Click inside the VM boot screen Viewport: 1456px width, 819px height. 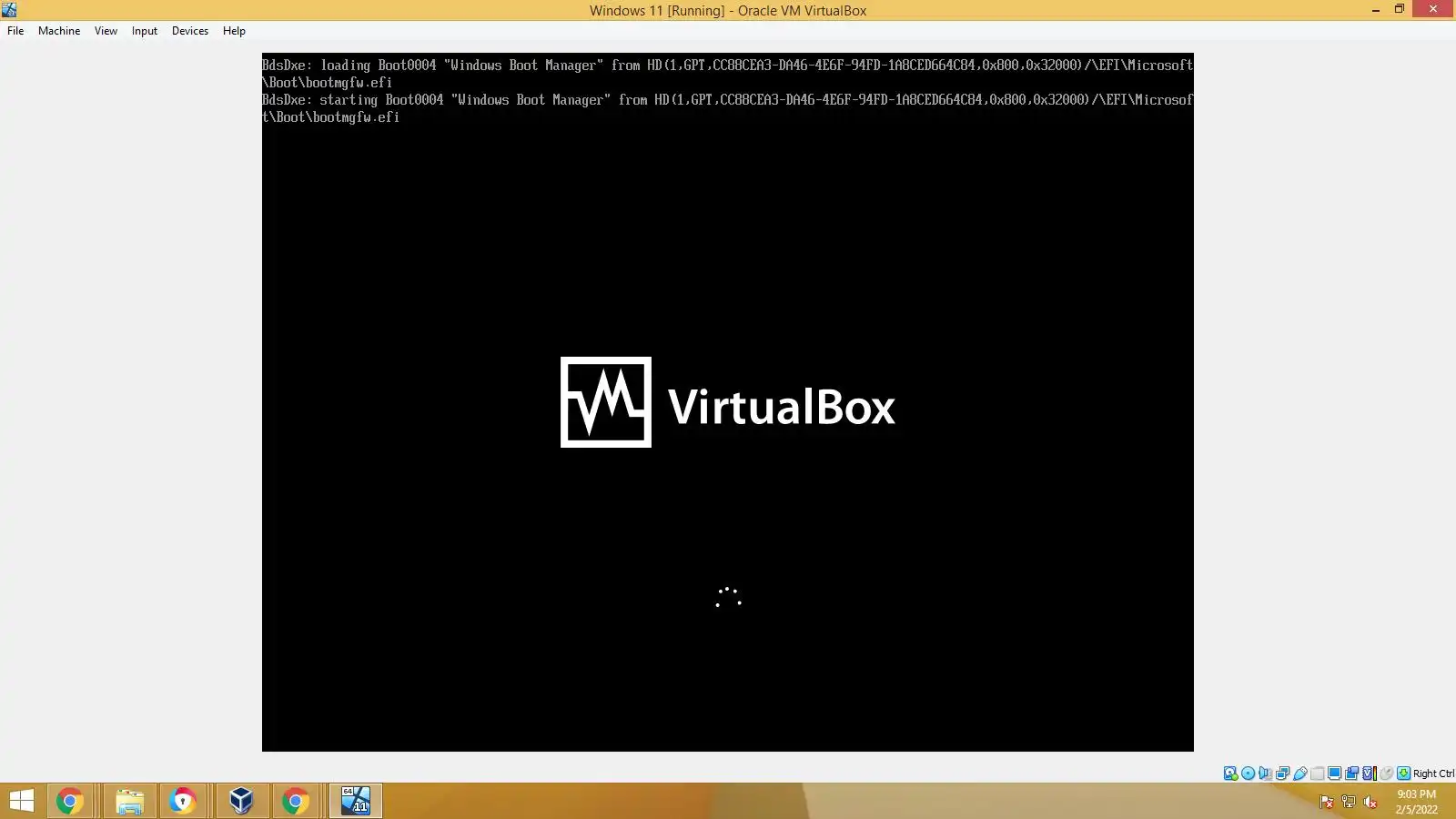[x=728, y=402]
